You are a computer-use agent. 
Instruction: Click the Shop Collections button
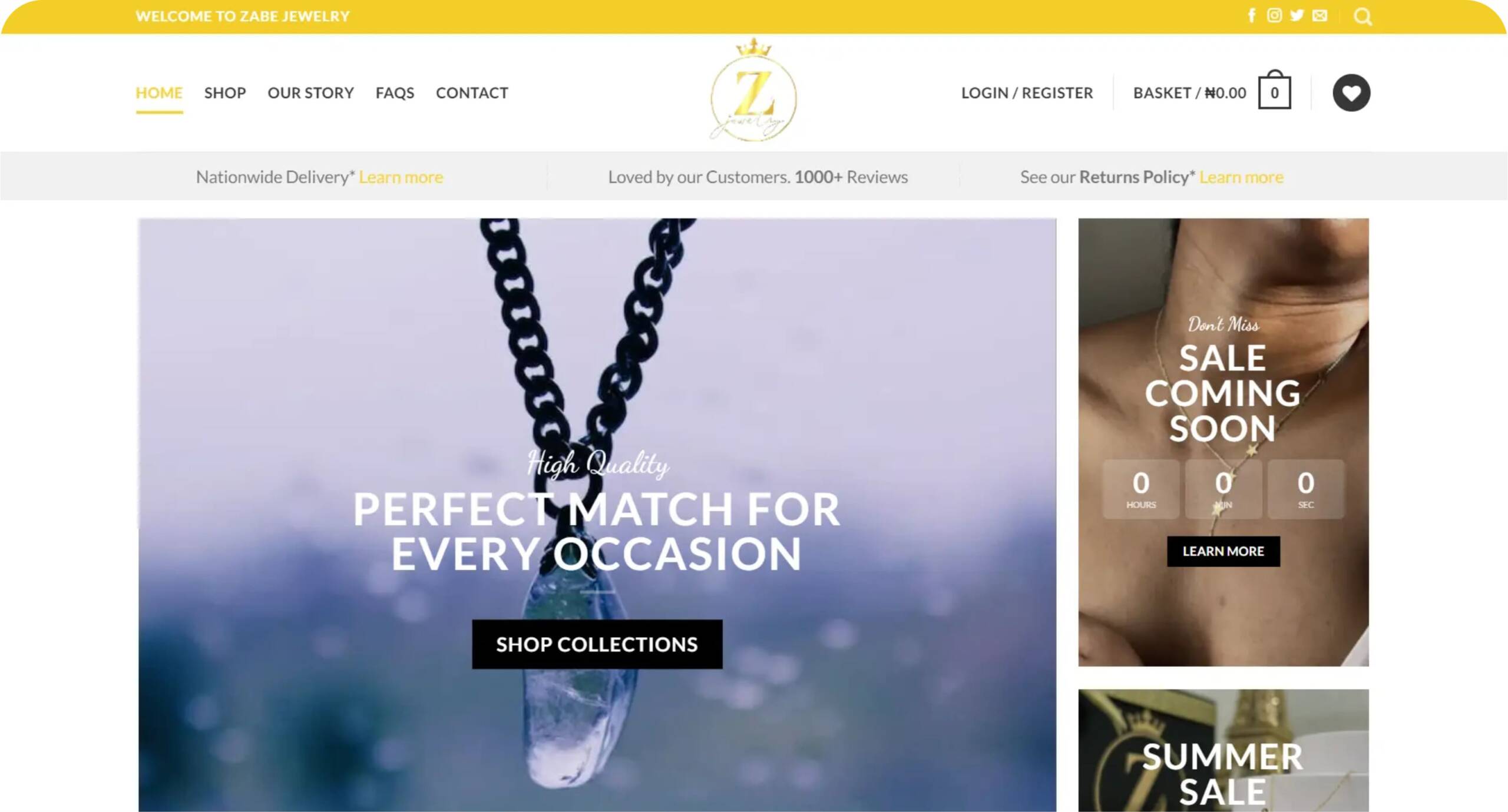[597, 644]
